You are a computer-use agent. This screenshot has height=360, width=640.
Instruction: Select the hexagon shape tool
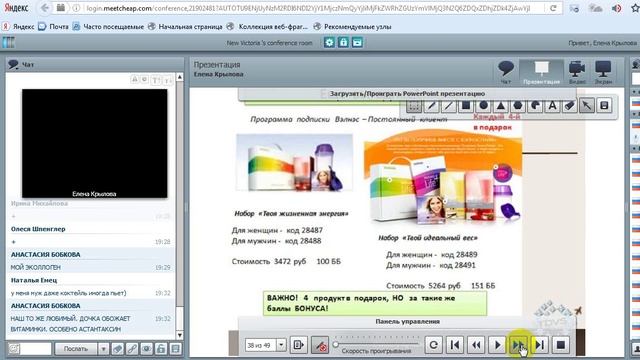point(518,106)
